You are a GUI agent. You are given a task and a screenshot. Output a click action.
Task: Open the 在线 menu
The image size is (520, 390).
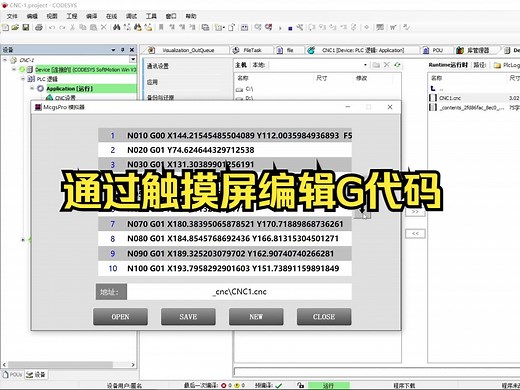pyautogui.click(x=111, y=16)
